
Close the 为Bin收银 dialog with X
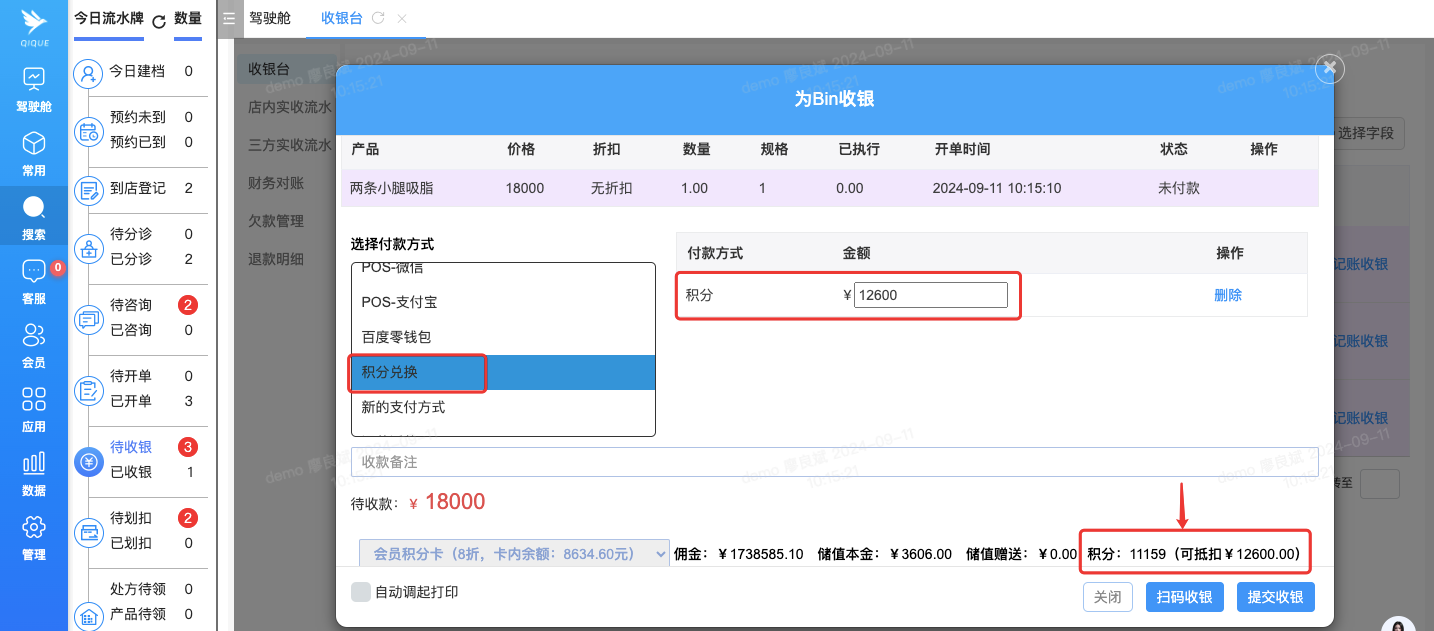coord(1329,68)
